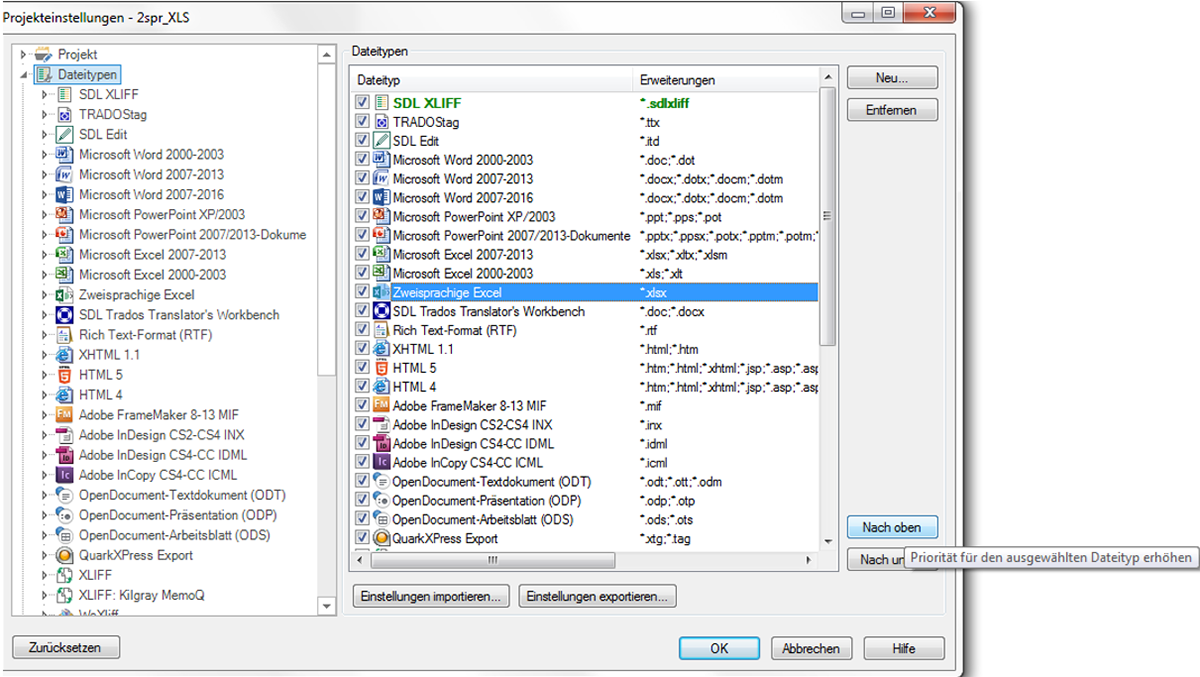Click the Dateitypen node icon in the tree

coord(42,74)
